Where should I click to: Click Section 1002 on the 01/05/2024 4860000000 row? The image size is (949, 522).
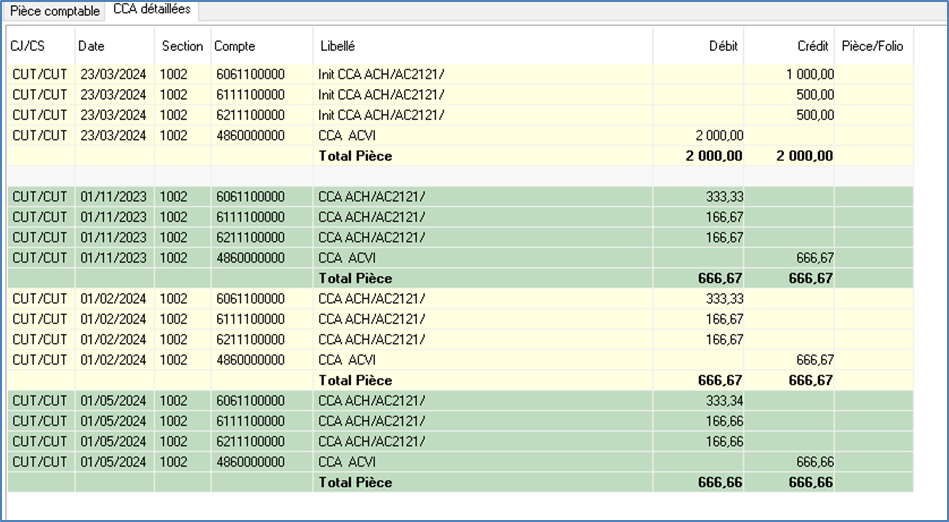pyautogui.click(x=174, y=461)
